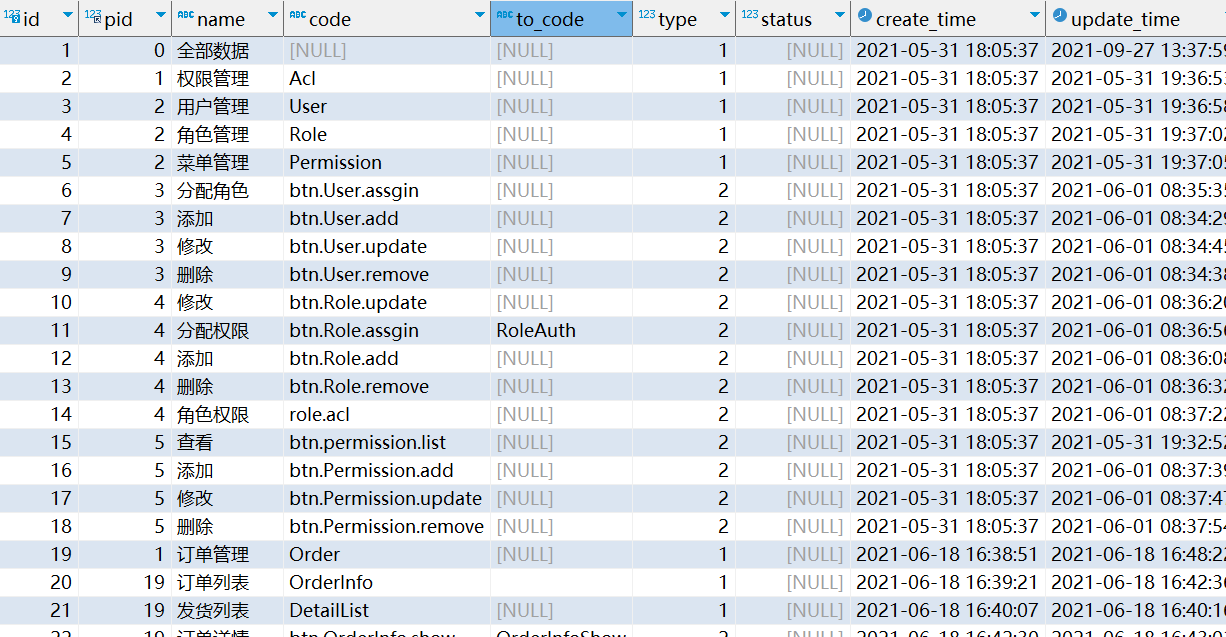Click the role.acl cell in code column
The width and height of the screenshot is (1226, 637).
[320, 415]
